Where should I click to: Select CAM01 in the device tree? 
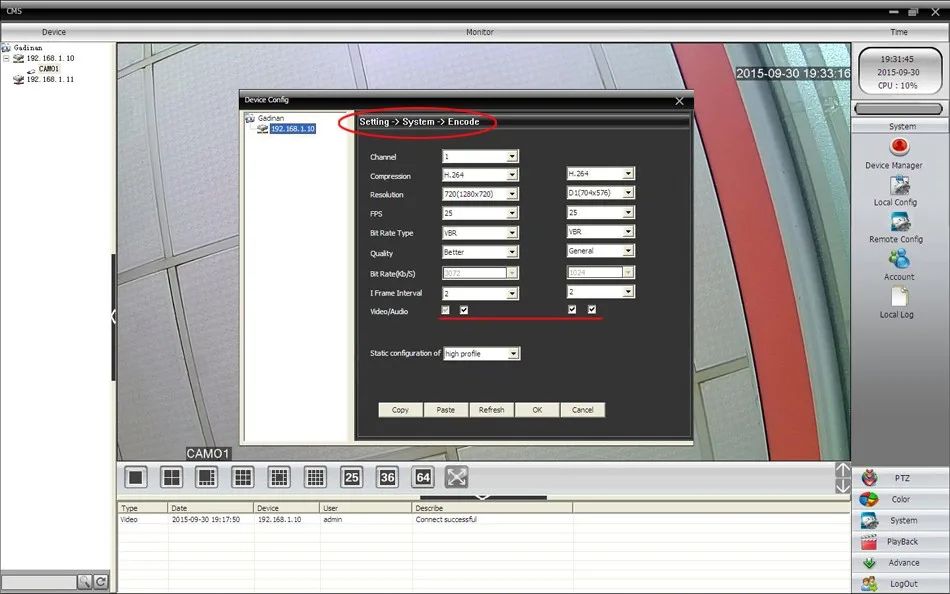(x=48, y=69)
